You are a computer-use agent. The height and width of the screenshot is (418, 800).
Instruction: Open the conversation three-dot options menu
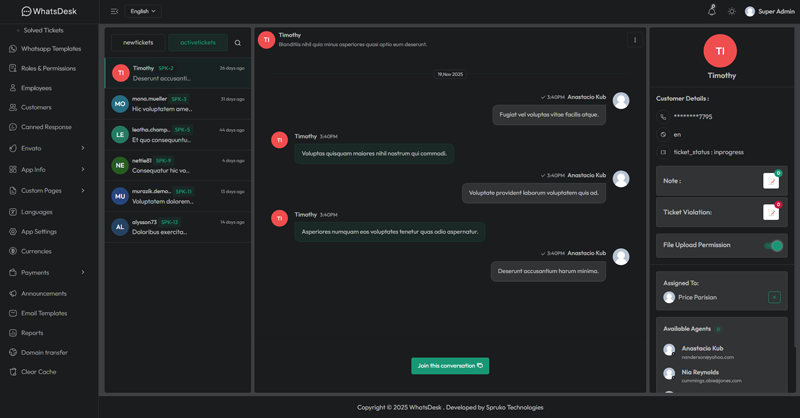(635, 41)
